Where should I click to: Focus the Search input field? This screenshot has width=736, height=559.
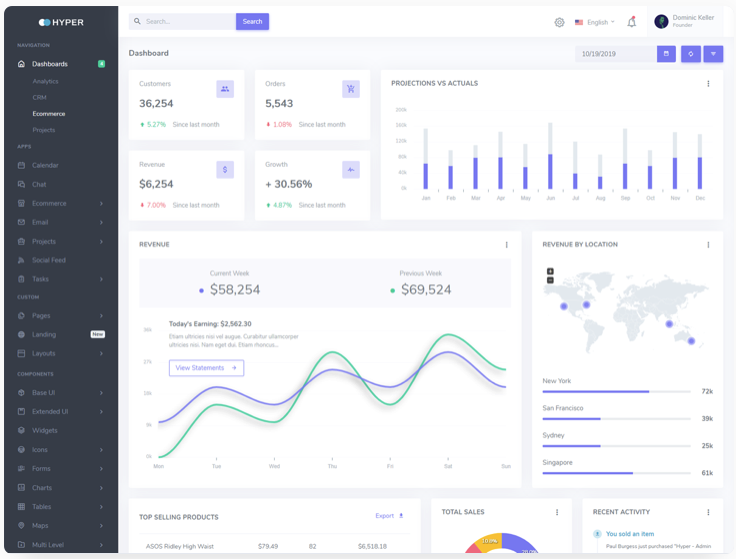[182, 22]
